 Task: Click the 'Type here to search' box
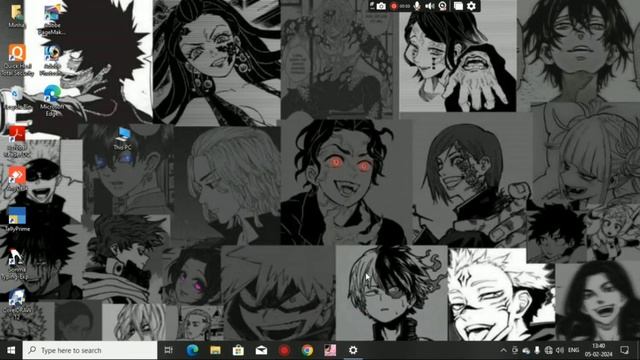coord(90,350)
